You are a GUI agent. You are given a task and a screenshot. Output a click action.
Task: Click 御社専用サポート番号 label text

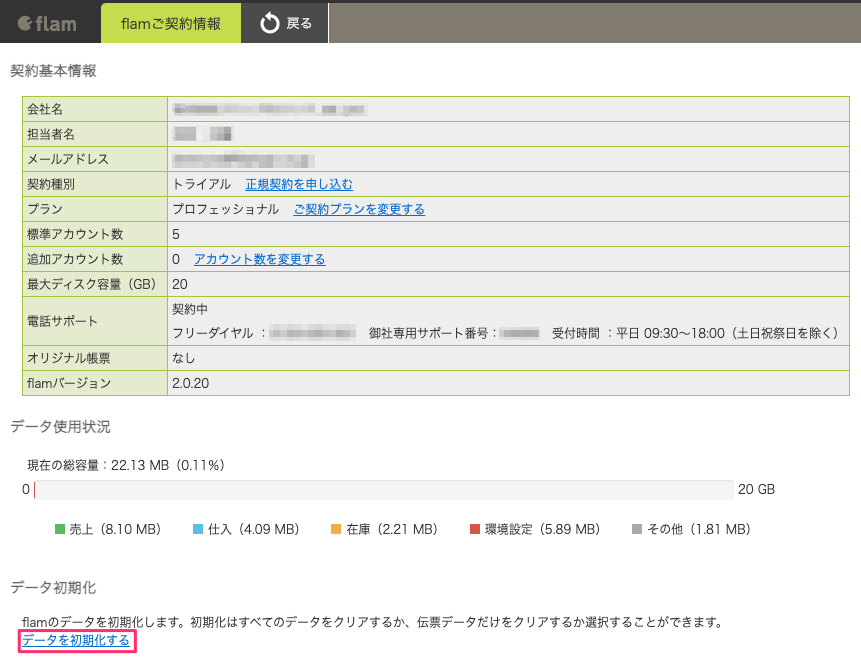[x=428, y=333]
